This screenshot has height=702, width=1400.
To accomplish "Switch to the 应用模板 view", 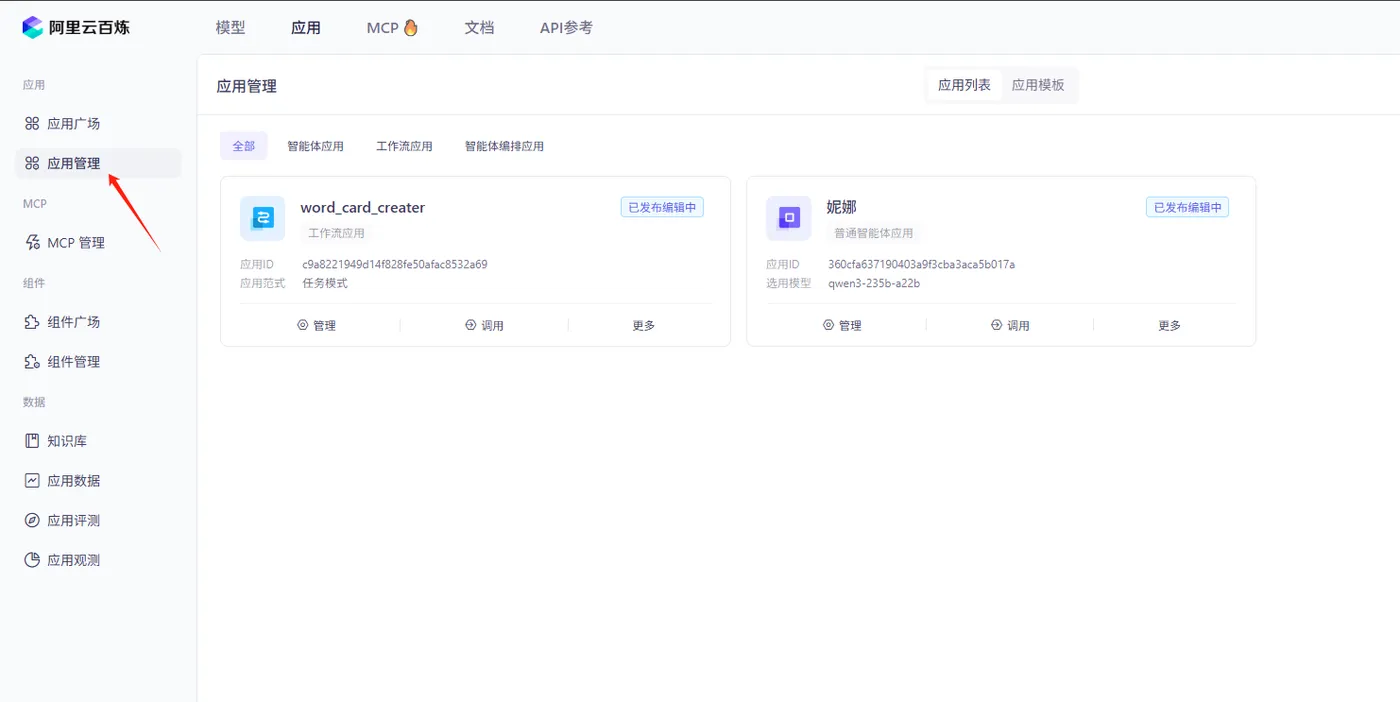I will pyautogui.click(x=1038, y=85).
